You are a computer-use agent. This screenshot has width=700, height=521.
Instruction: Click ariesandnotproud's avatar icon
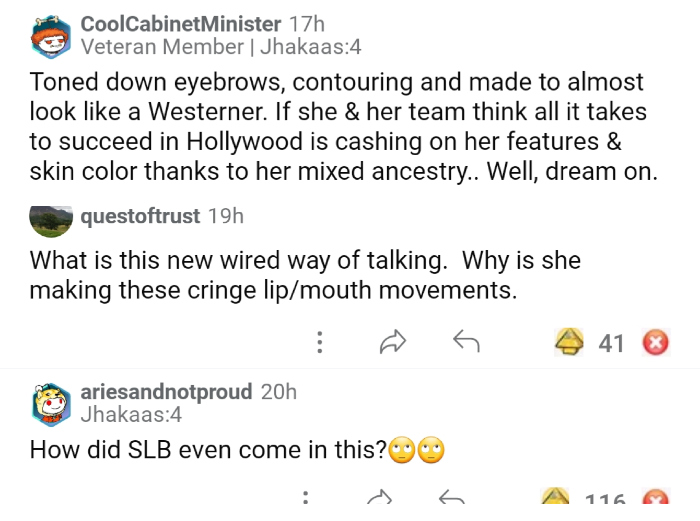pyautogui.click(x=51, y=402)
